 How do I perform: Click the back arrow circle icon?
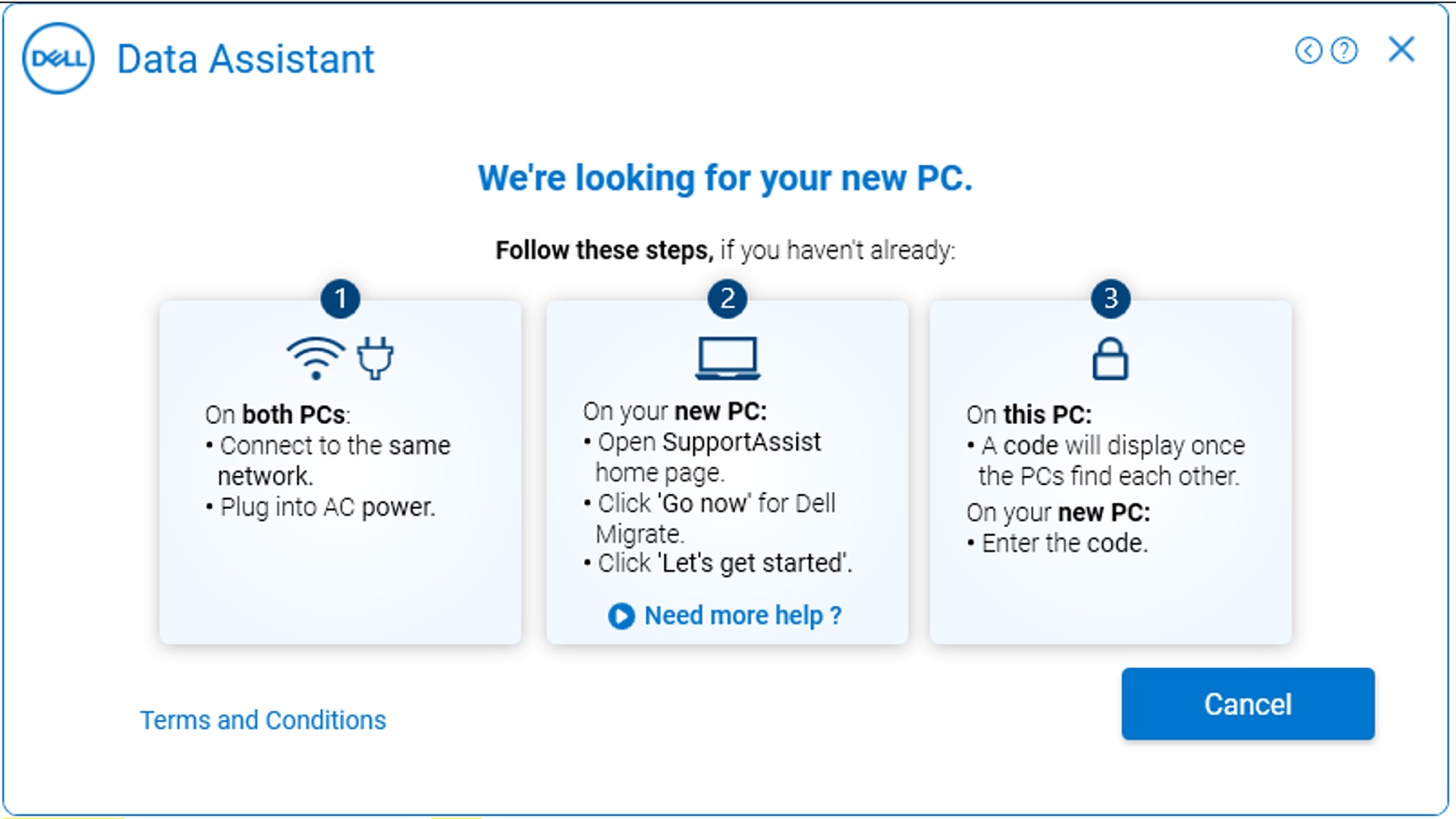(1309, 50)
